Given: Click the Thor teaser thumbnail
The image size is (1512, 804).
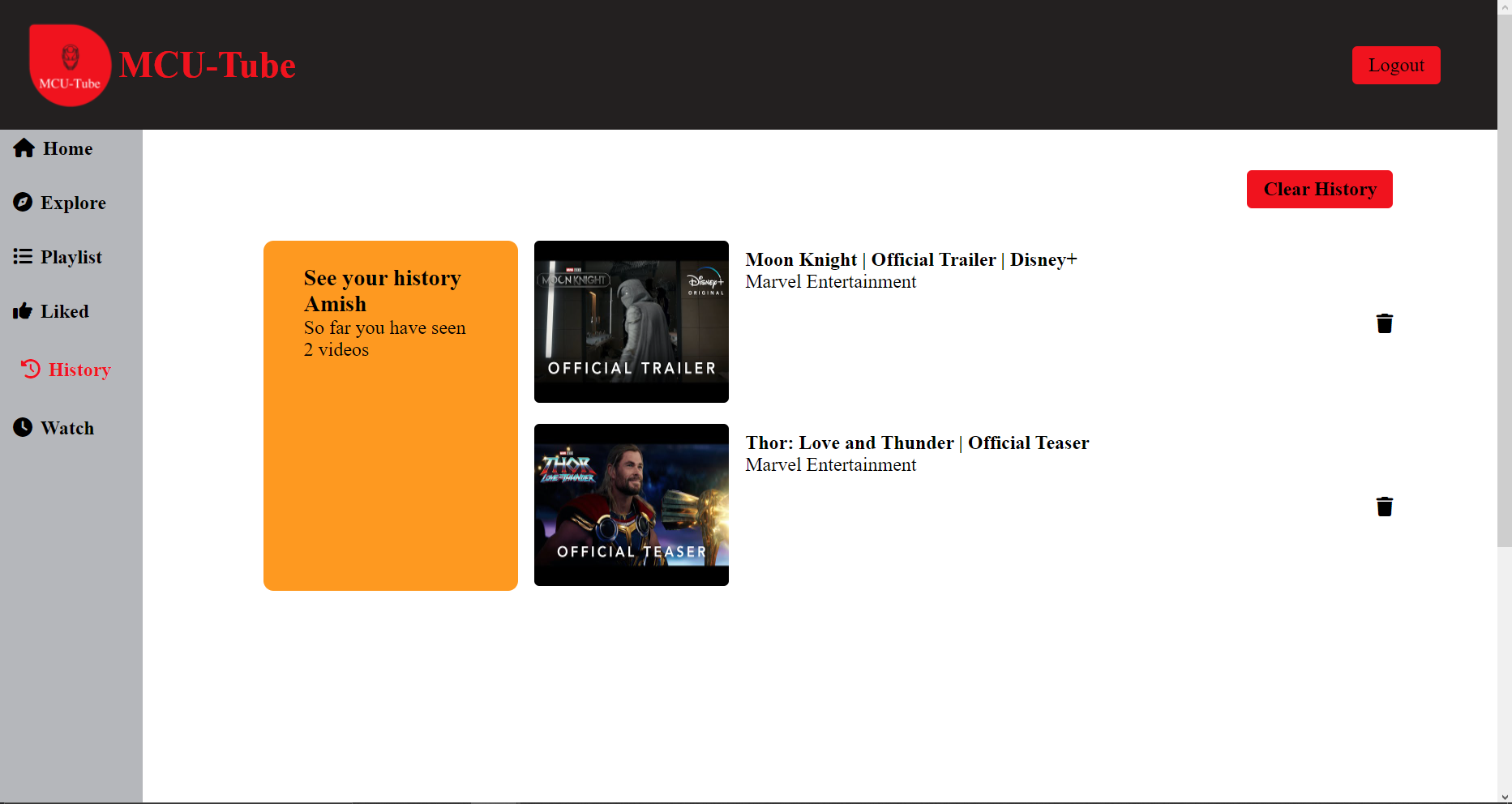Looking at the screenshot, I should [x=631, y=504].
